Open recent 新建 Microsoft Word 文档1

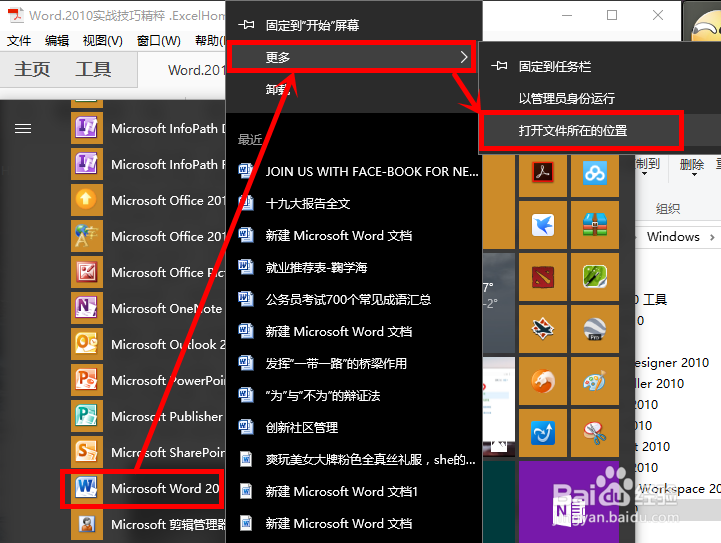click(354, 491)
